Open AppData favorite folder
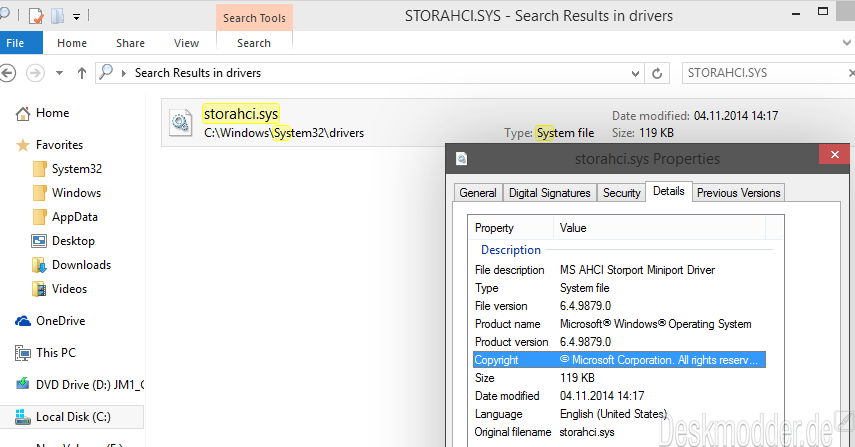Screen dimensions: 855x447 75,217
